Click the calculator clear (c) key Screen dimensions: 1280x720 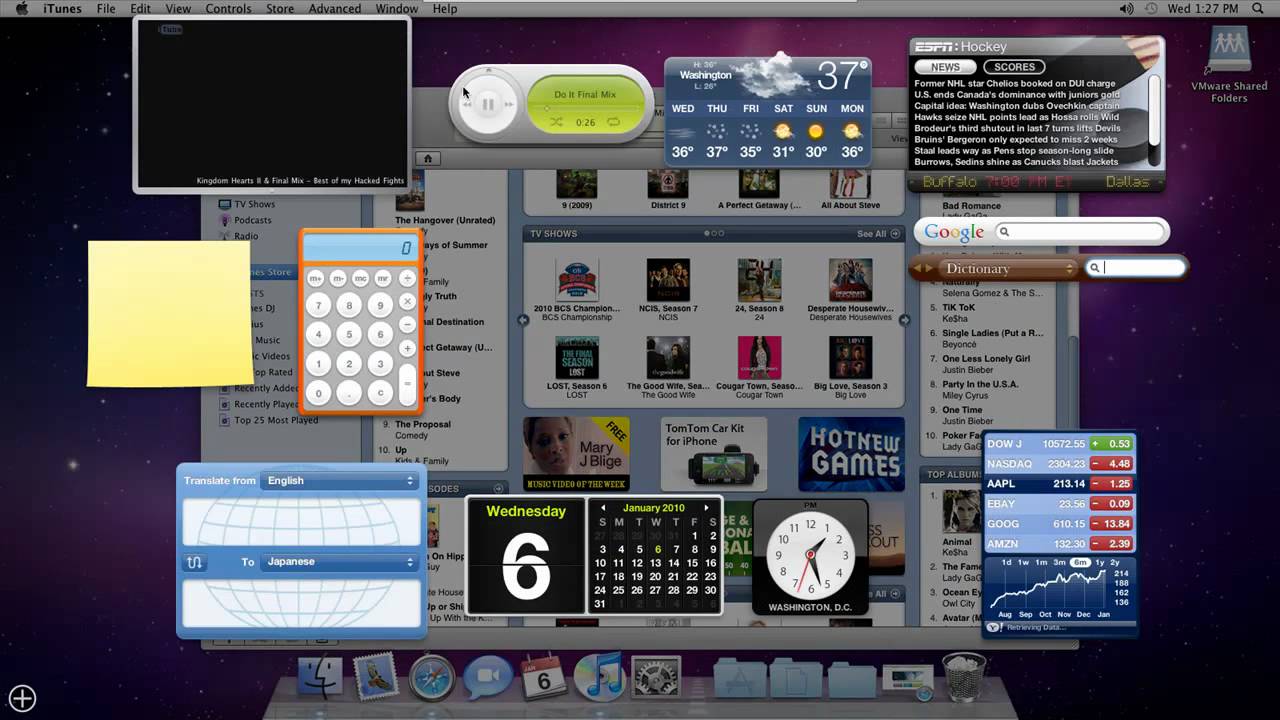[x=380, y=393]
